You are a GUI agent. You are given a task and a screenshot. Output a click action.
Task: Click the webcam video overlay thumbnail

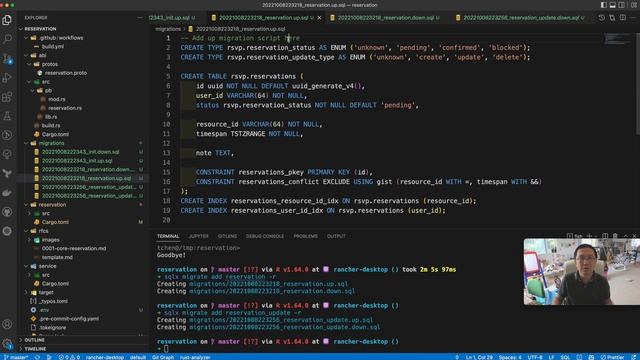(x=582, y=271)
